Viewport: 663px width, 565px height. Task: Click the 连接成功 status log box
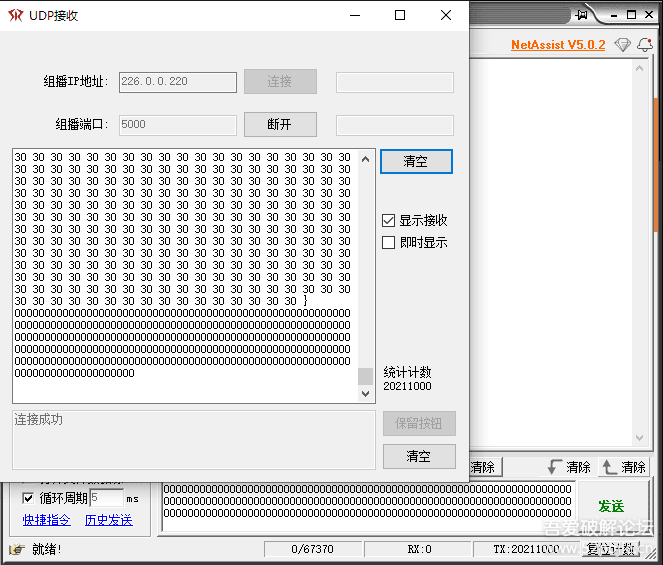coord(194,440)
